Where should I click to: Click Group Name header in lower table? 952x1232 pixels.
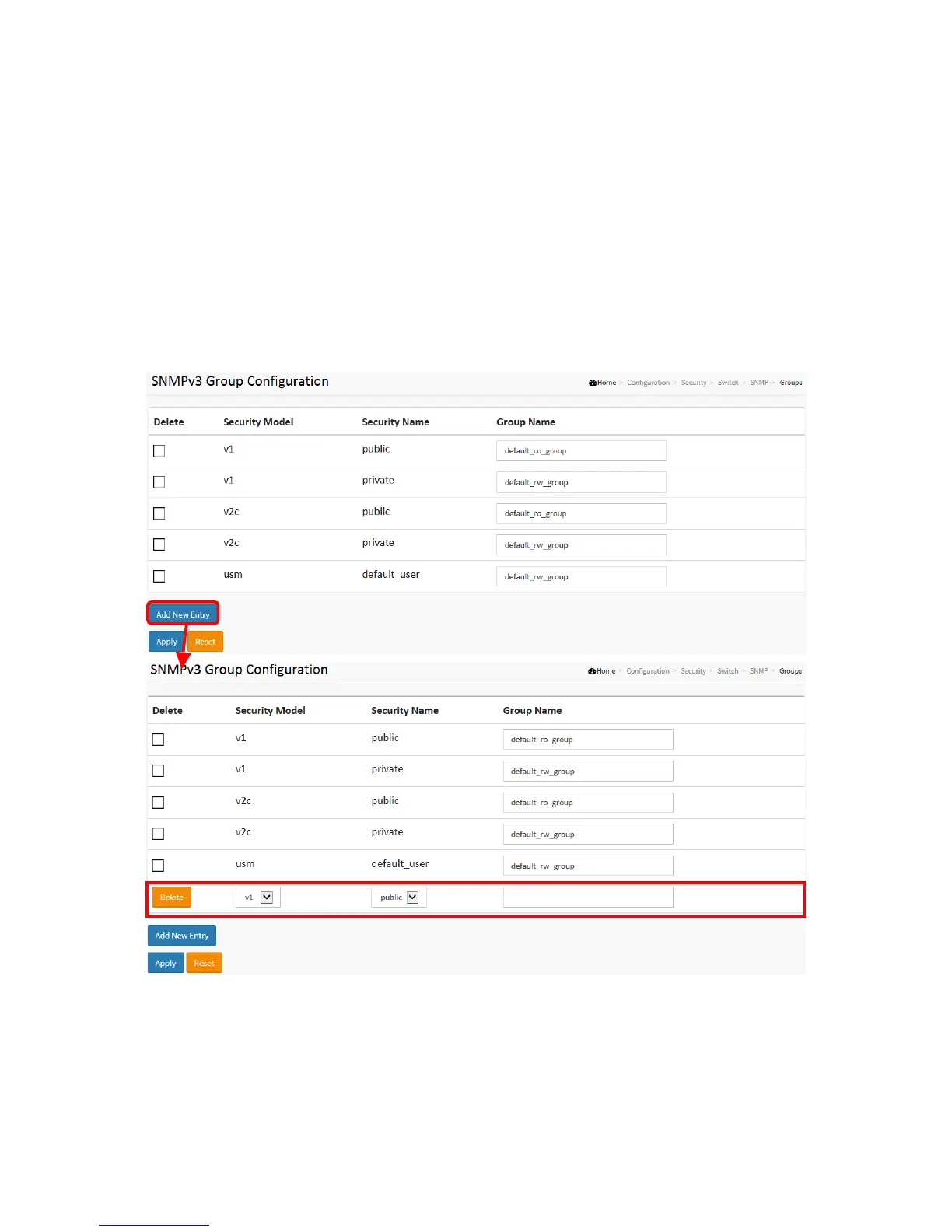click(x=532, y=710)
